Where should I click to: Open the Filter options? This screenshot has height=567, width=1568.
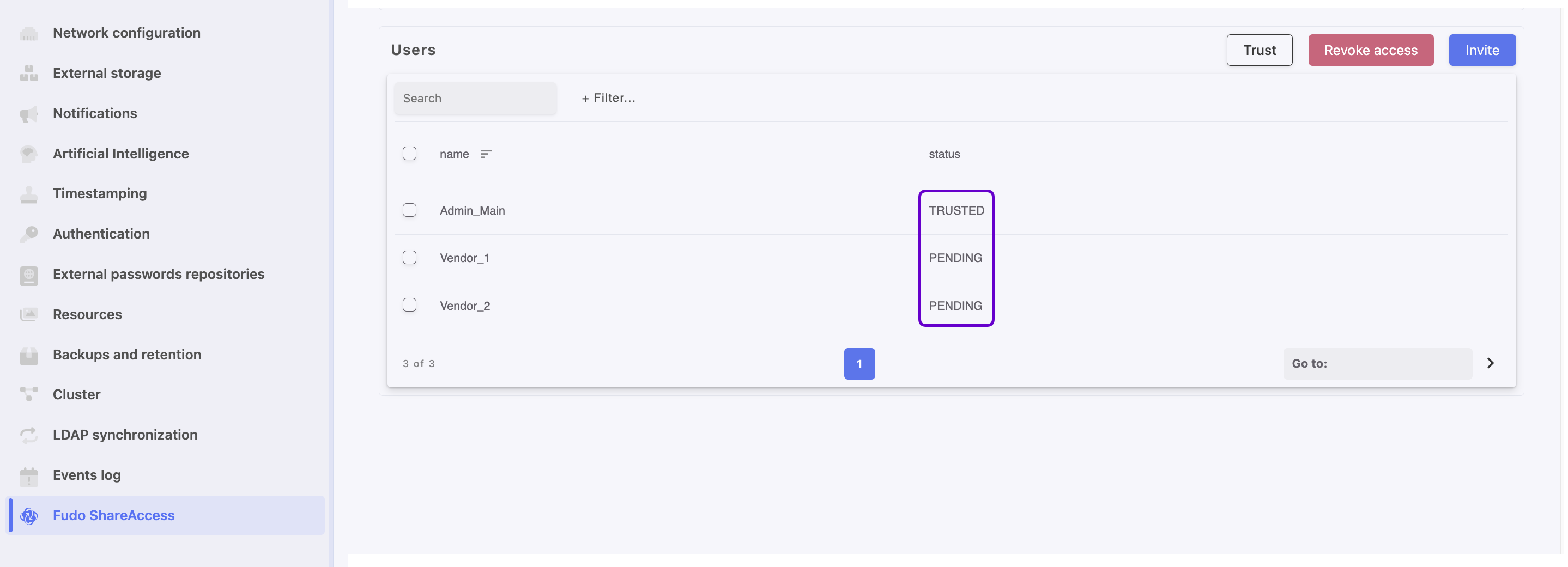(608, 97)
